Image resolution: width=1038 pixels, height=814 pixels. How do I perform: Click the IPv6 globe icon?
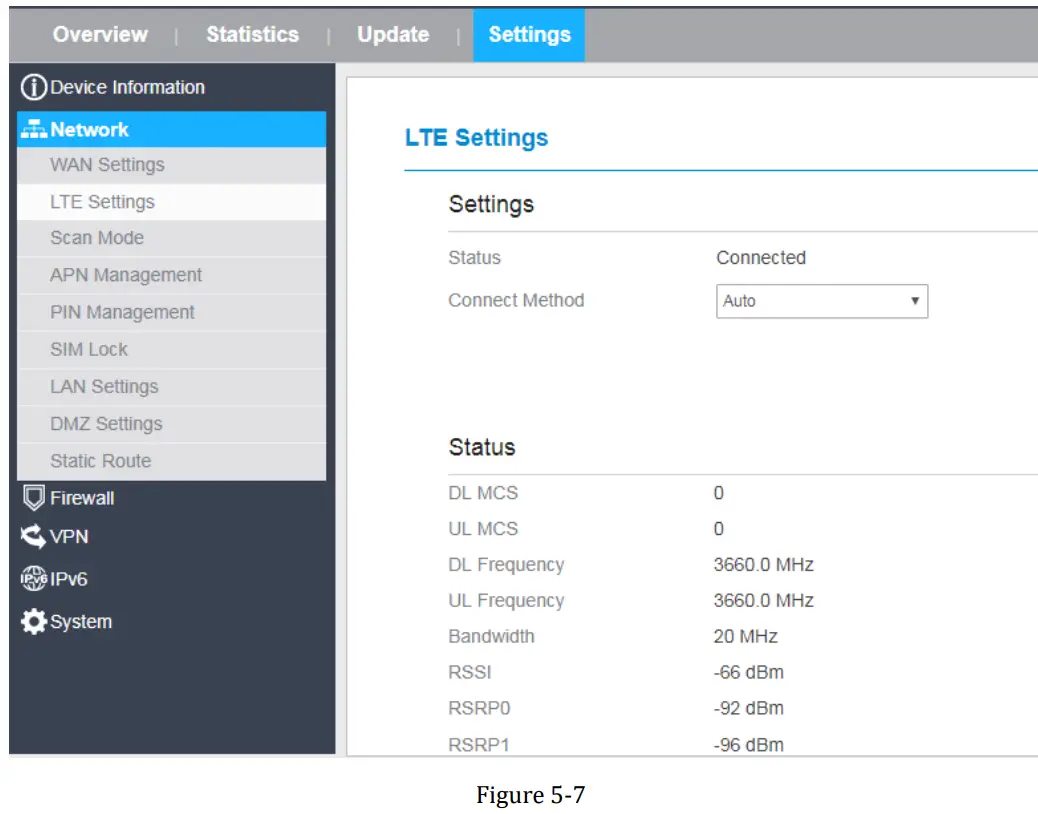tap(33, 578)
